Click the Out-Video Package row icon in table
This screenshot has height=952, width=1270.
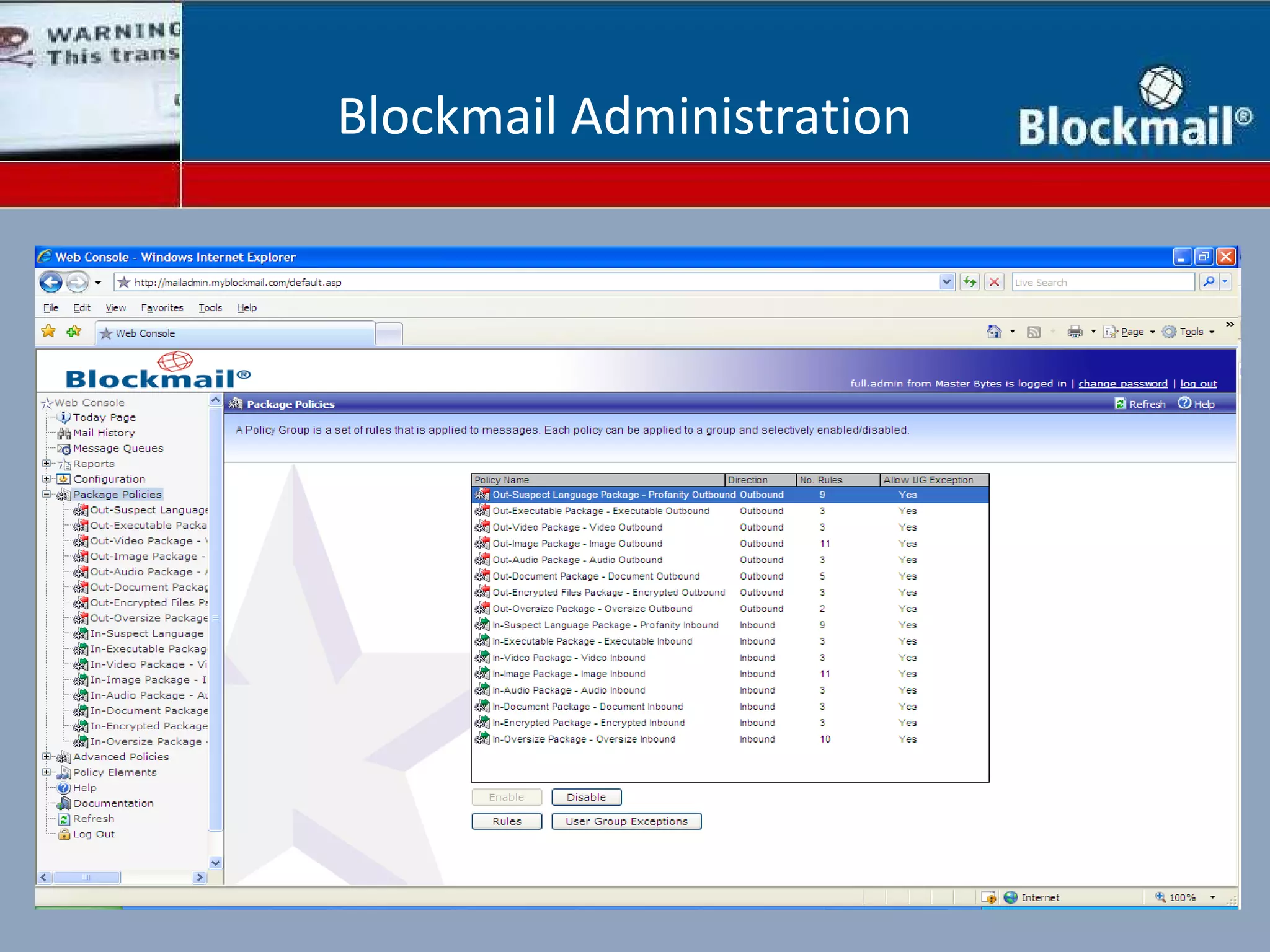click(x=482, y=527)
